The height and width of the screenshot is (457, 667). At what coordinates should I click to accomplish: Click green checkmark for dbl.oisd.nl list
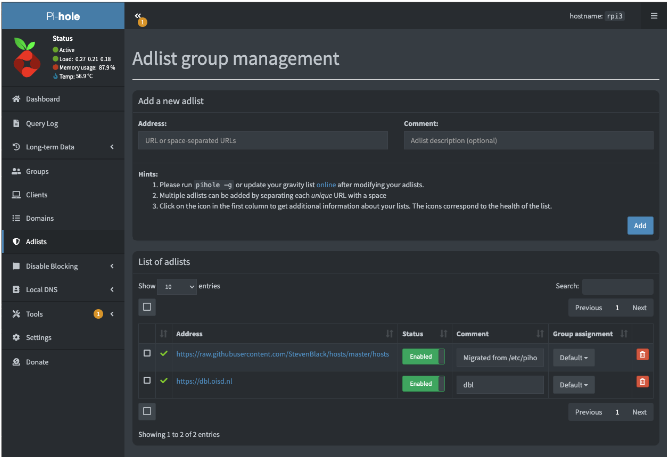tap(164, 381)
